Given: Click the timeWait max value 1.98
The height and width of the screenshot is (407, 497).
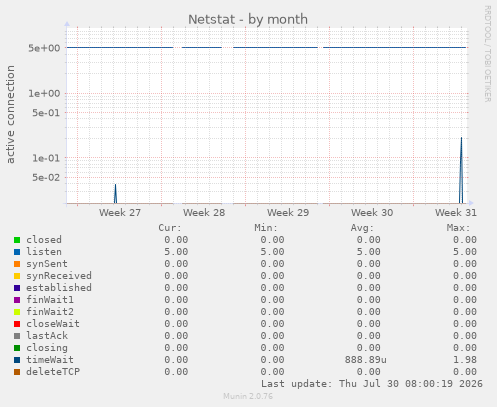Looking at the screenshot, I should 465,360.
